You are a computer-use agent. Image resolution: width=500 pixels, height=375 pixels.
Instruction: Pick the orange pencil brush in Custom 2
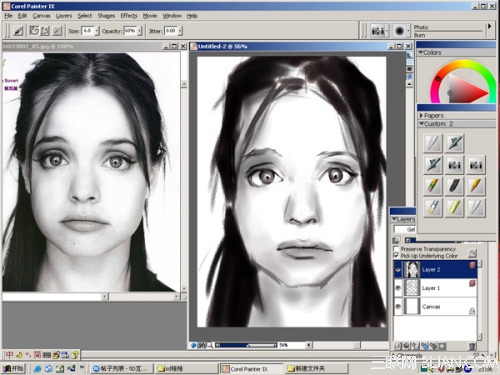pos(476,186)
